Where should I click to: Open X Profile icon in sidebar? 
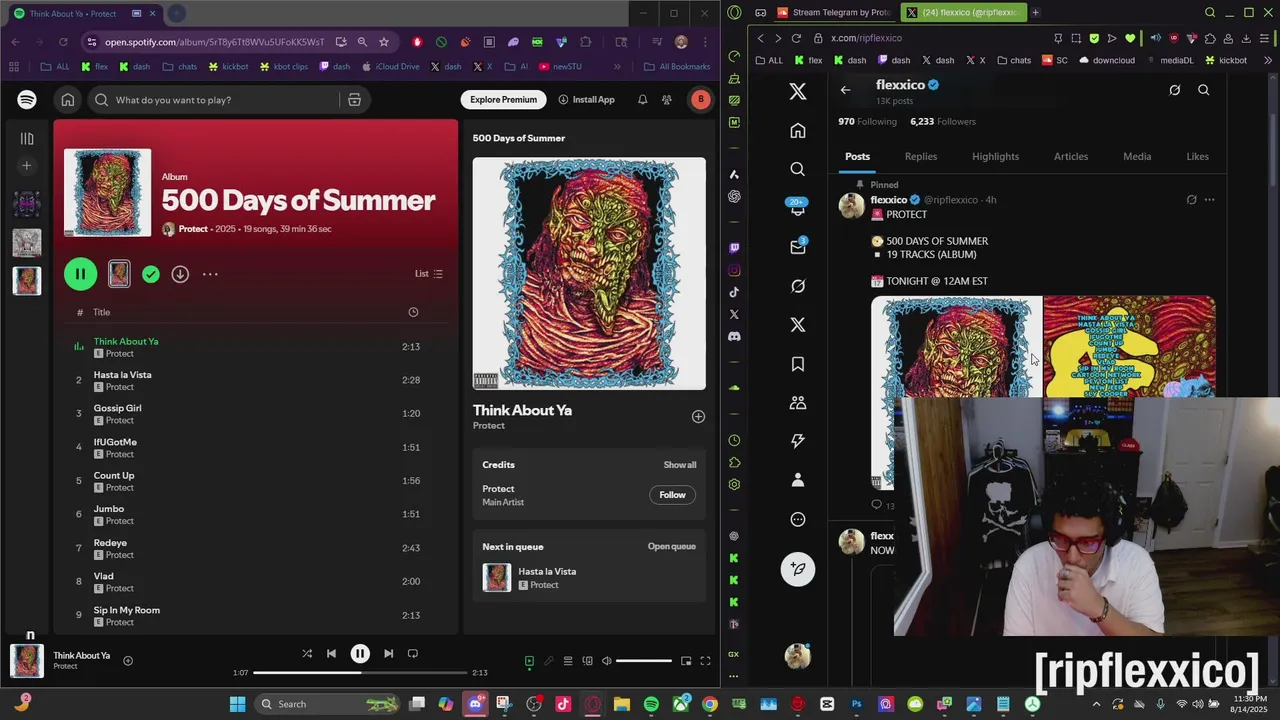797,480
